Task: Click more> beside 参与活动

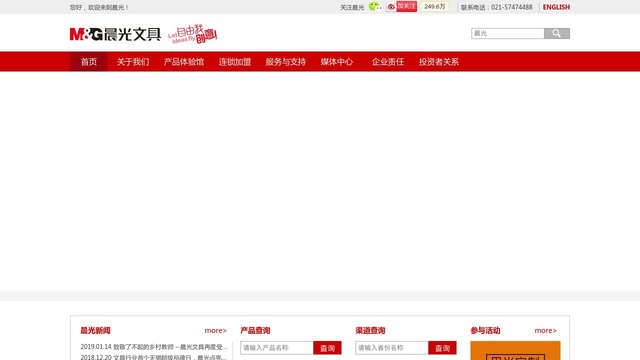Action: tap(546, 331)
